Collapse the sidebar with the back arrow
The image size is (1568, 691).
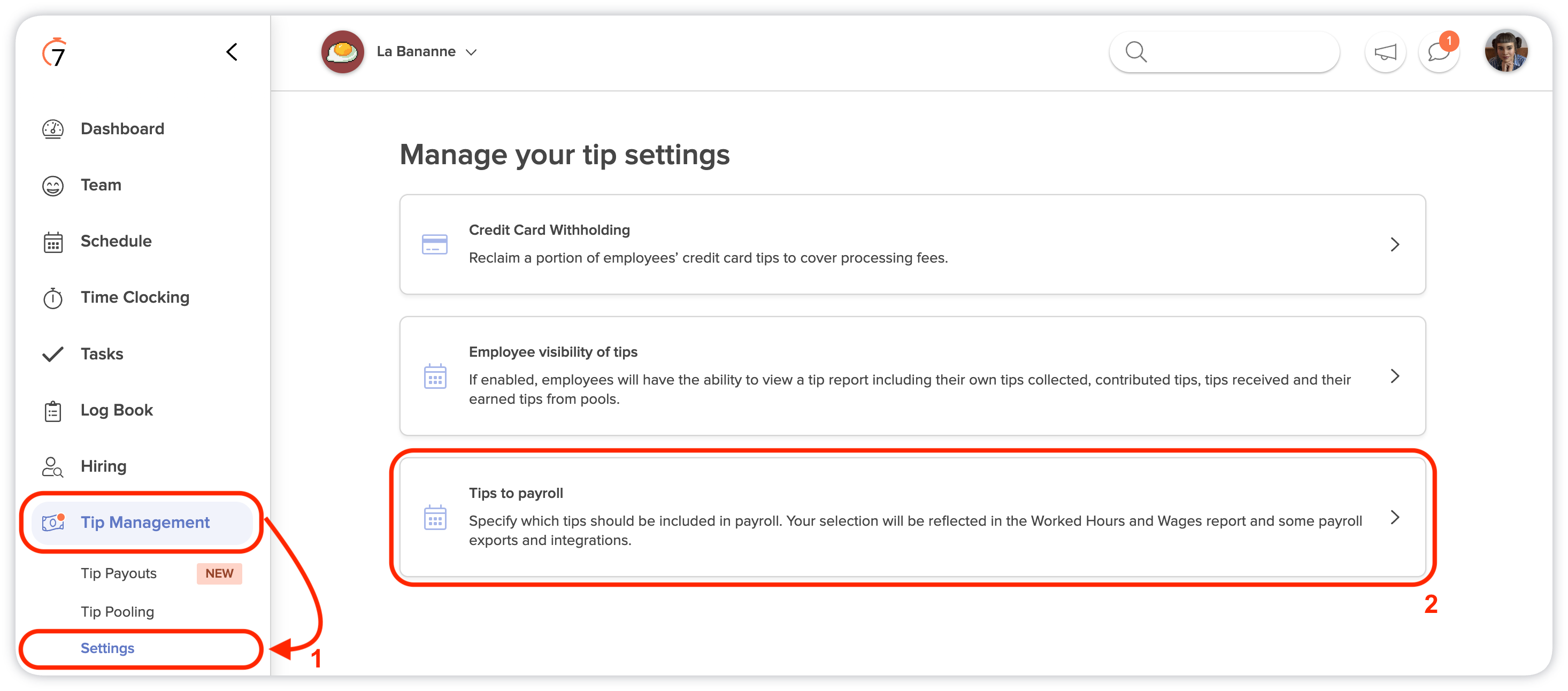click(232, 52)
